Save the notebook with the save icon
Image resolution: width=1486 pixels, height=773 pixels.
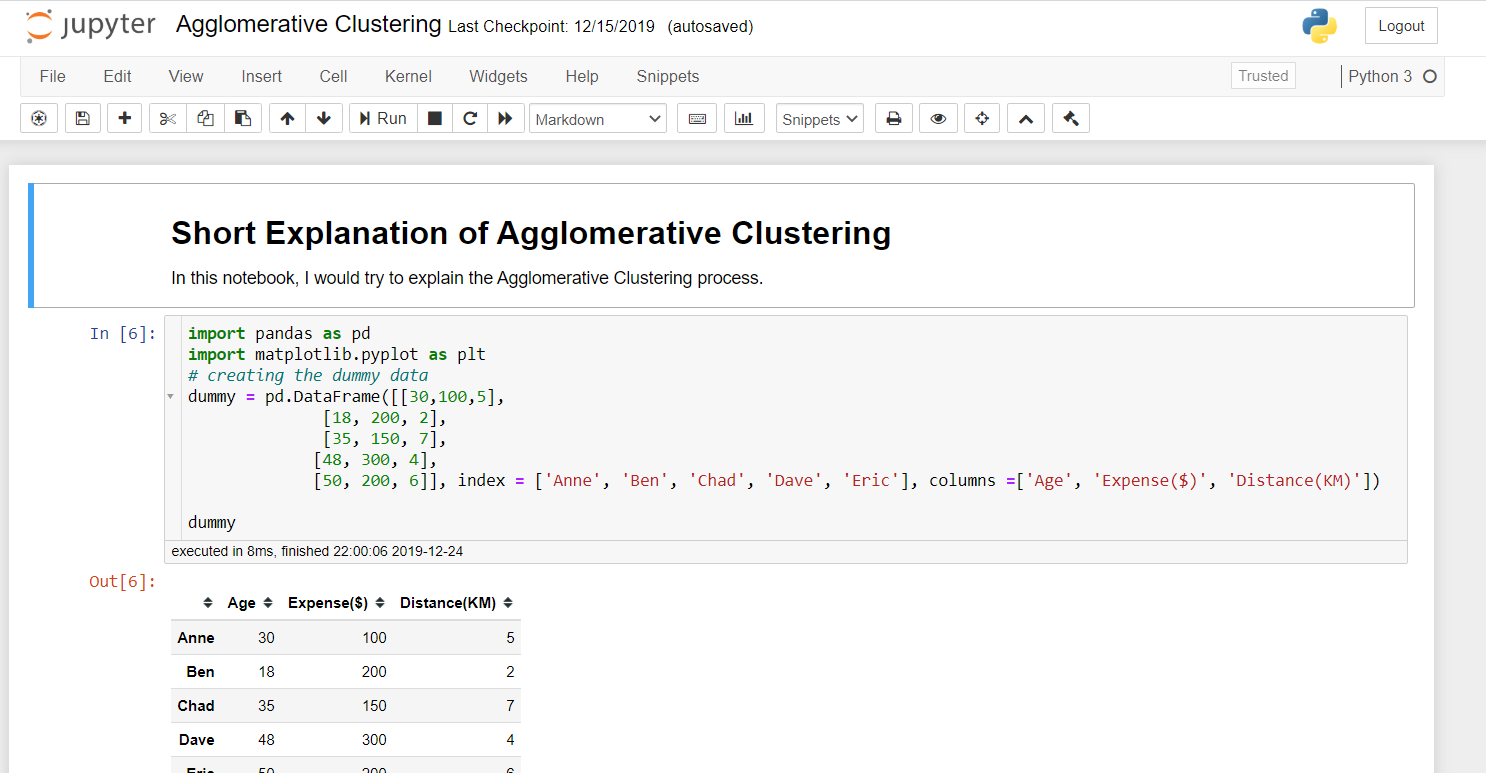(83, 118)
